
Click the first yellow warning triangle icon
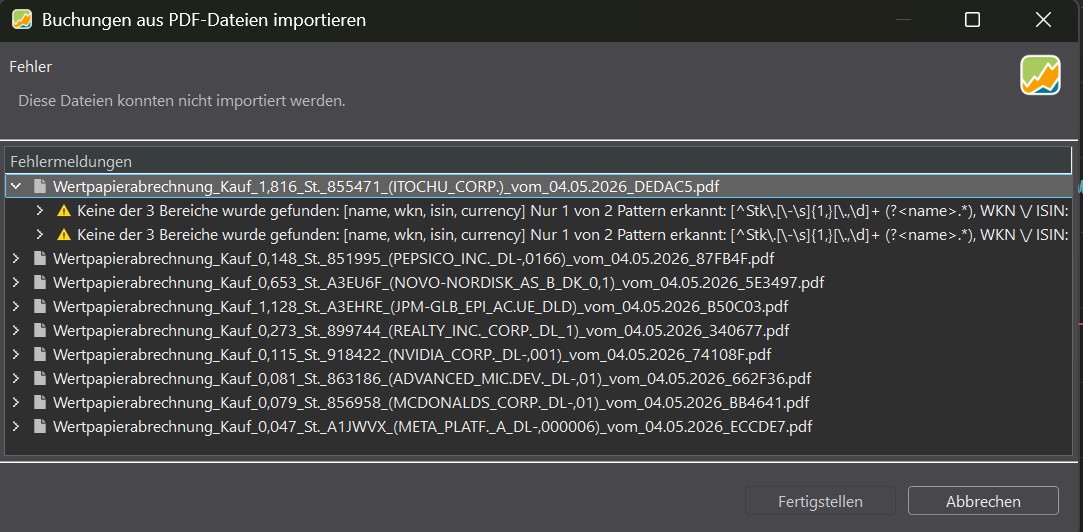[64, 211]
